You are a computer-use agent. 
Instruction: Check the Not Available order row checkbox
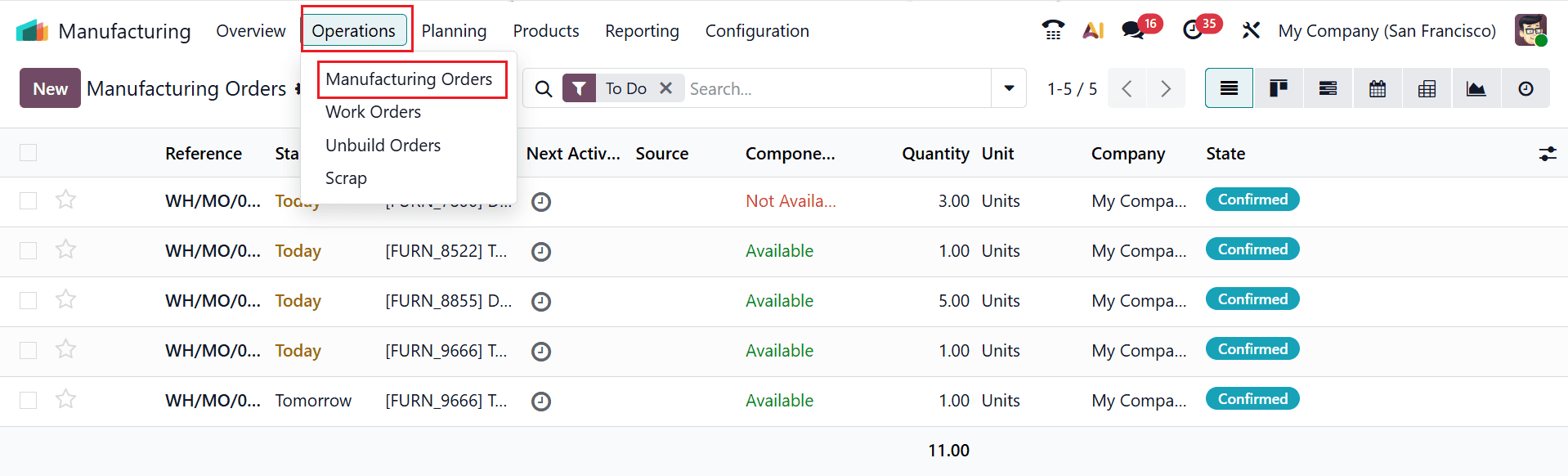click(29, 201)
